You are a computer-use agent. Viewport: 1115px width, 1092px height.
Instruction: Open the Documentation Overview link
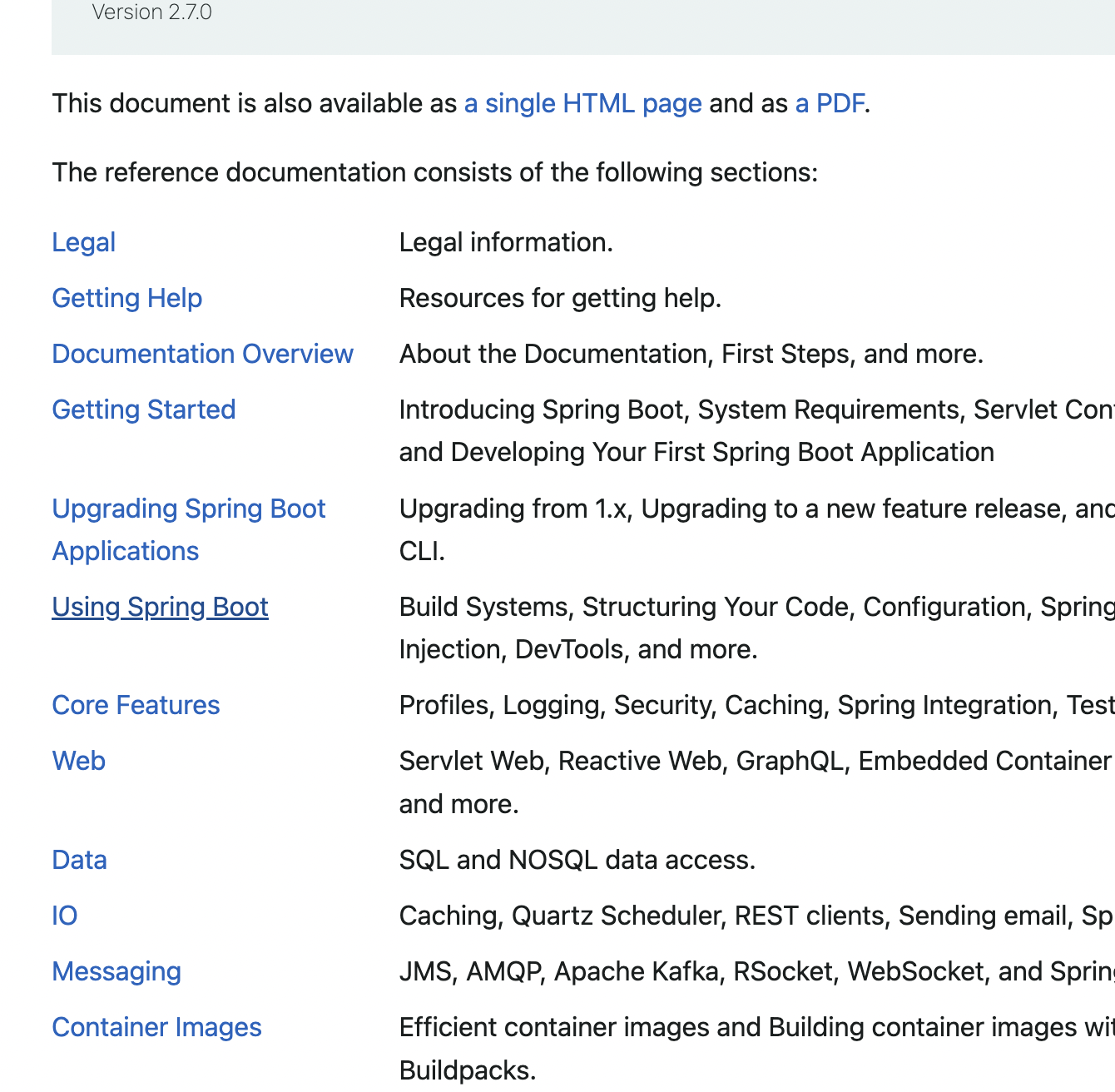[202, 354]
